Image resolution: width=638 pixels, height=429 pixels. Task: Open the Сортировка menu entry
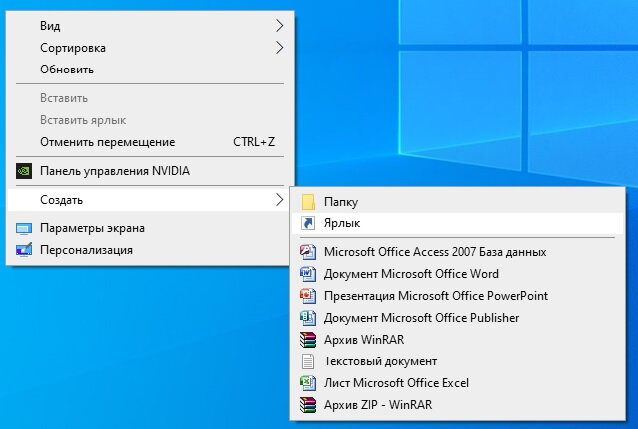pyautogui.click(x=150, y=48)
